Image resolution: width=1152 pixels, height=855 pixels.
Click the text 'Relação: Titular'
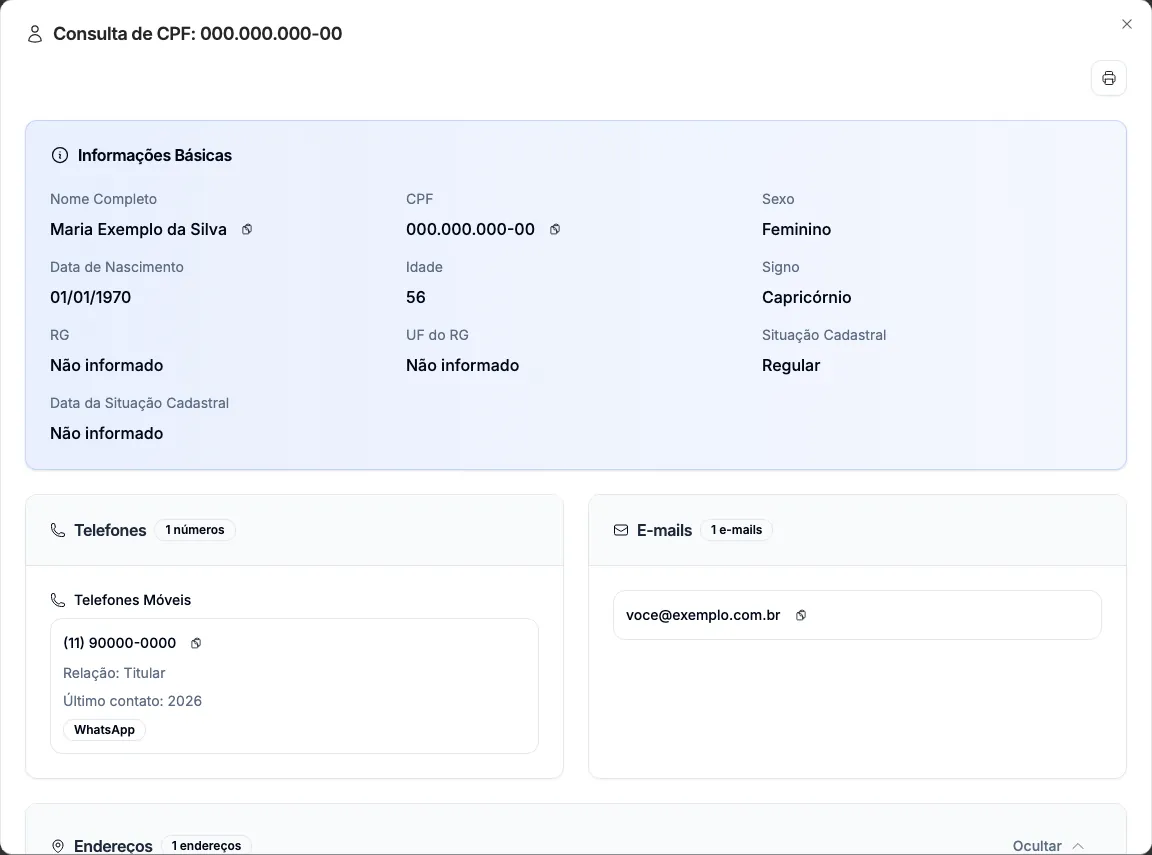point(114,673)
